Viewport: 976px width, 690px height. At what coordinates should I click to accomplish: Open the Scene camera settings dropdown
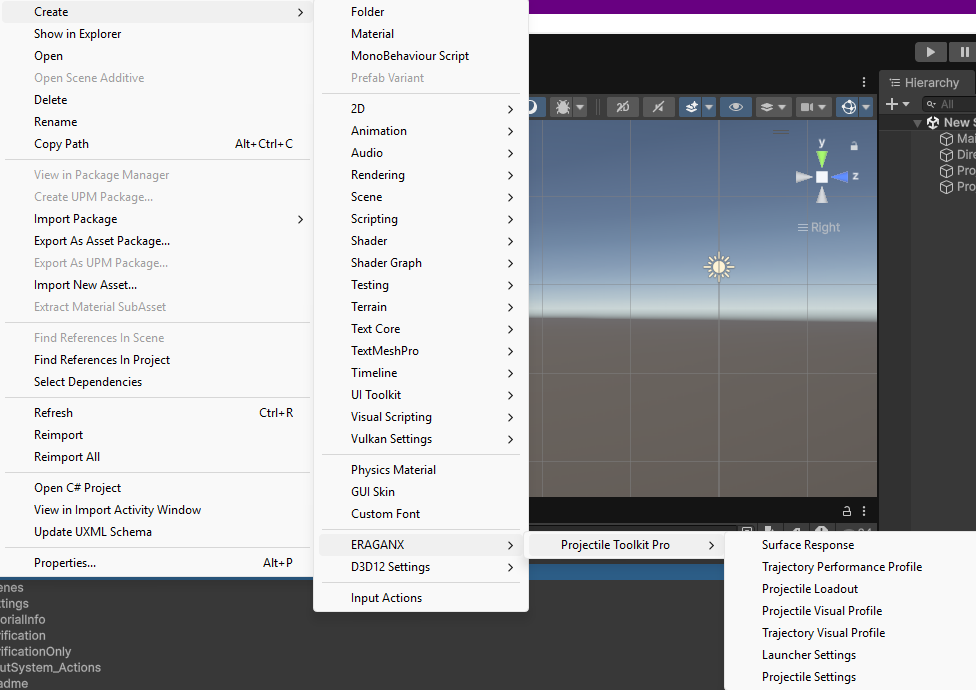(813, 108)
